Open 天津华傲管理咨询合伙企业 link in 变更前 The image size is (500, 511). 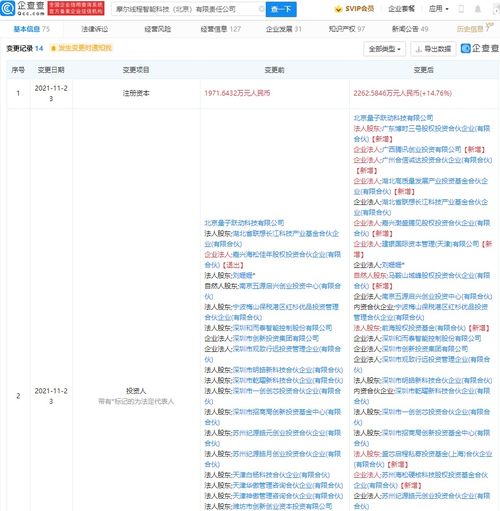pyautogui.click(x=287, y=485)
